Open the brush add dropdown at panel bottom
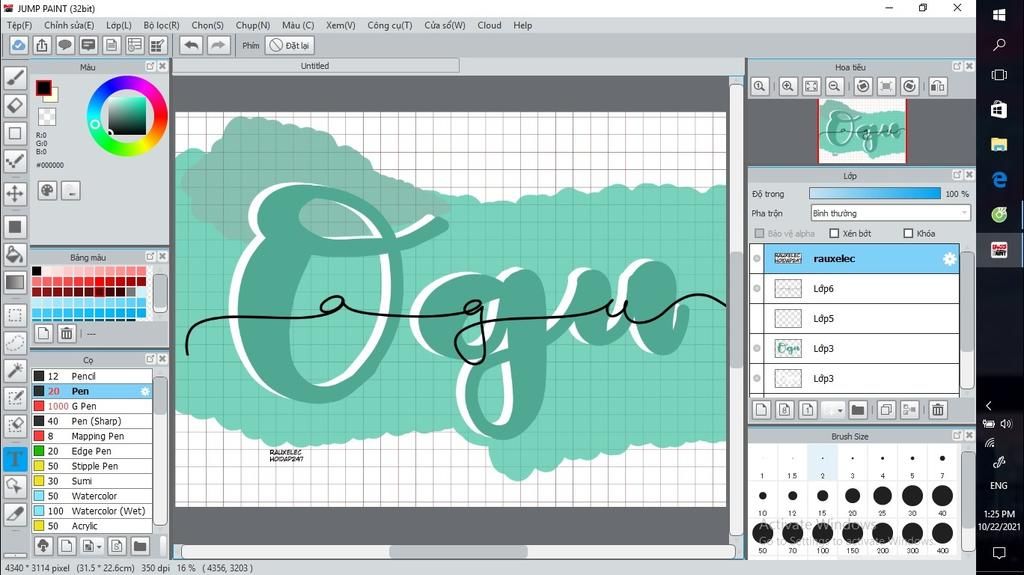Viewport: 1024px width, 575px height. [x=99, y=546]
